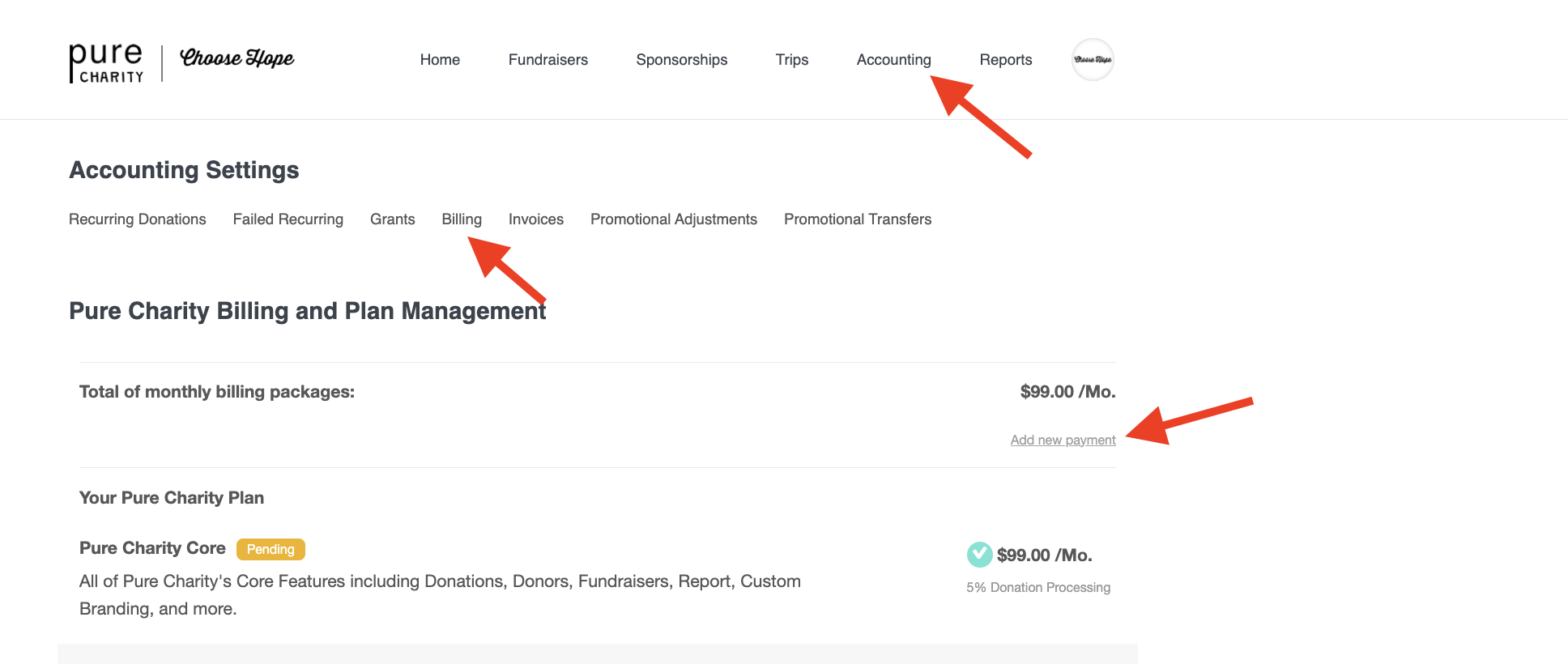1568x664 pixels.
Task: Click the Add new payment link
Action: (1063, 440)
